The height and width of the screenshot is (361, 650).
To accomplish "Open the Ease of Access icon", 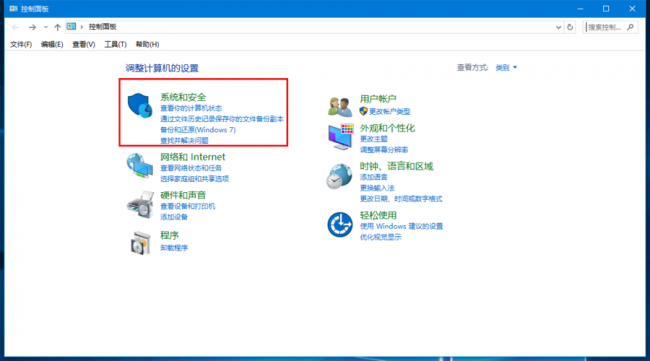I will point(340,225).
